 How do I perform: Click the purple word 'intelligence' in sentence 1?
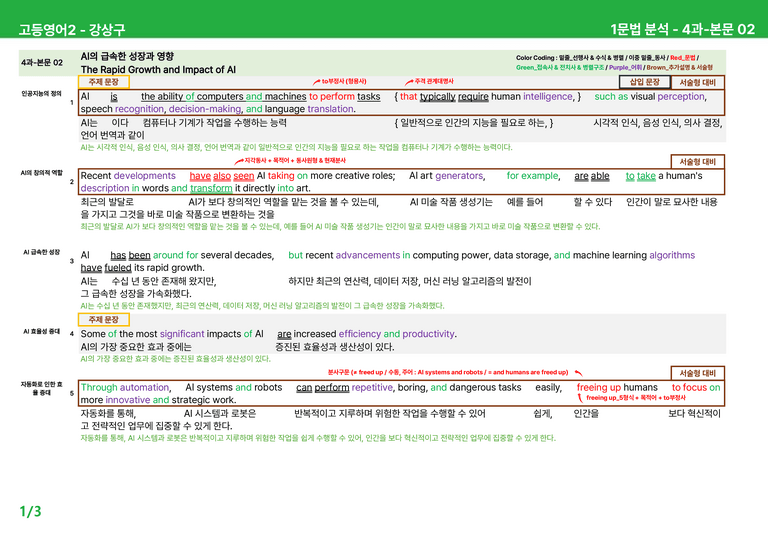[548, 96]
